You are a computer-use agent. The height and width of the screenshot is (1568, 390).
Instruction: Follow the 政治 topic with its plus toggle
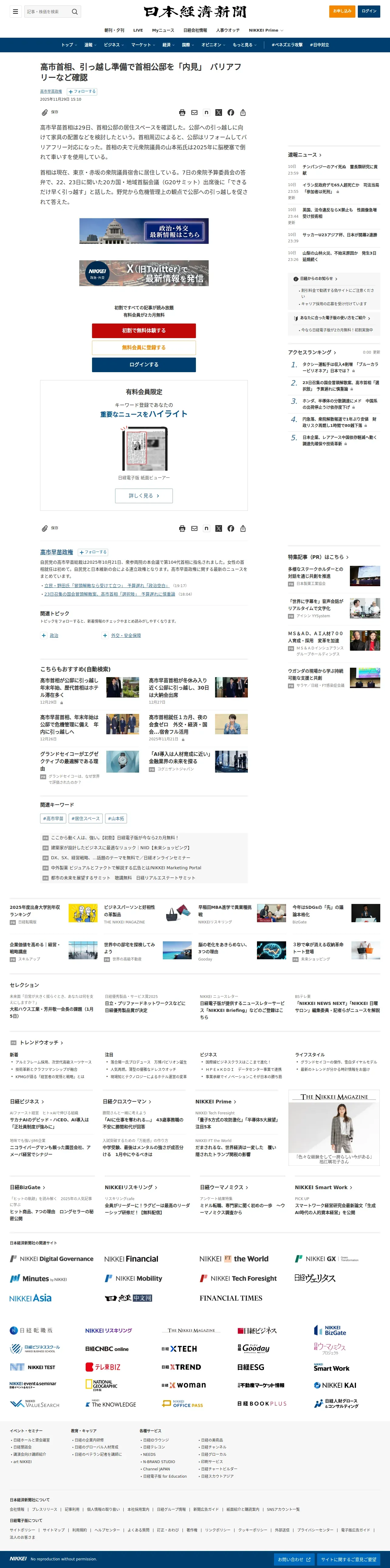point(44,635)
